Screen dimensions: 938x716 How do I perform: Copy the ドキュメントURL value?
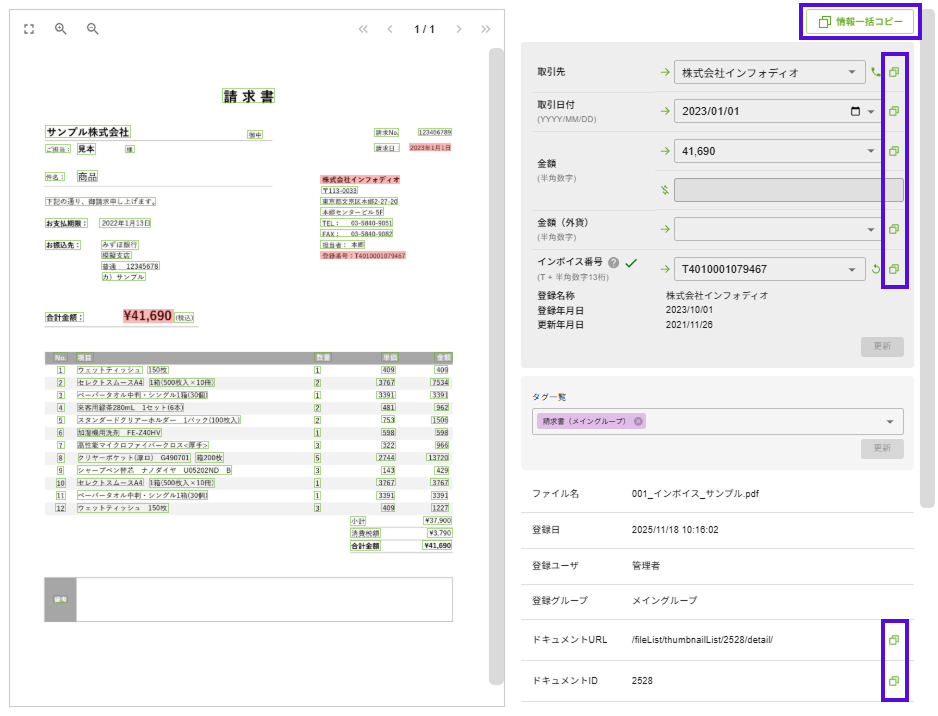(894, 639)
